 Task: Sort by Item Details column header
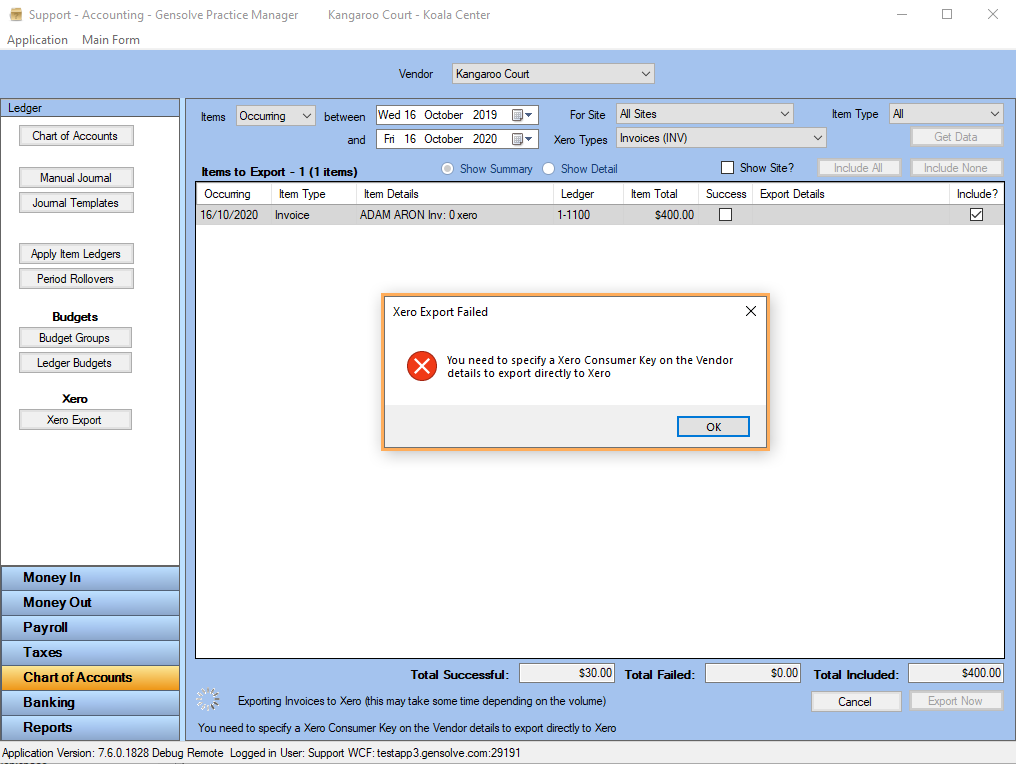click(454, 194)
